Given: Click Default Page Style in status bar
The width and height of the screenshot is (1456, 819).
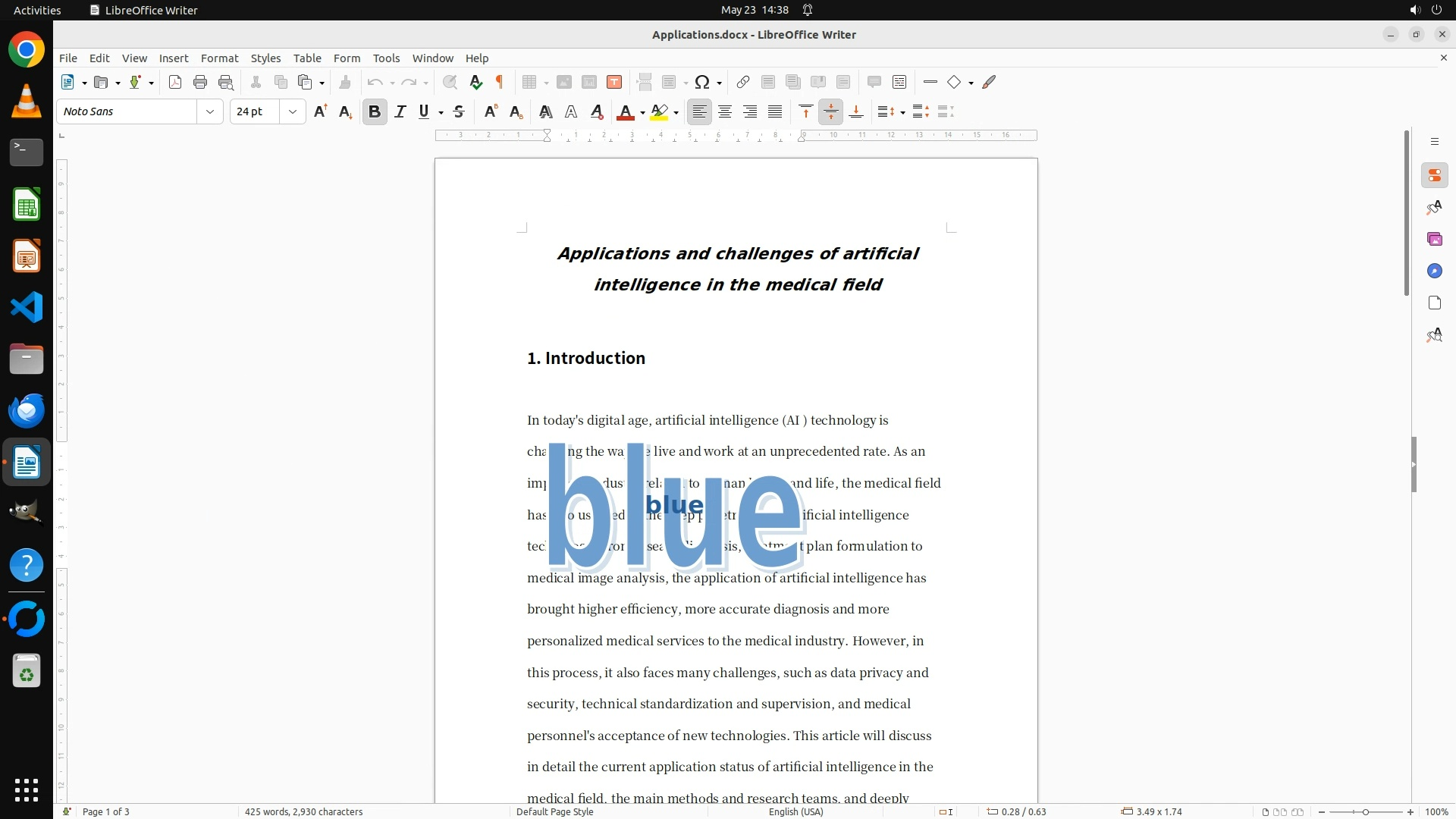Looking at the screenshot, I should pyautogui.click(x=554, y=811).
